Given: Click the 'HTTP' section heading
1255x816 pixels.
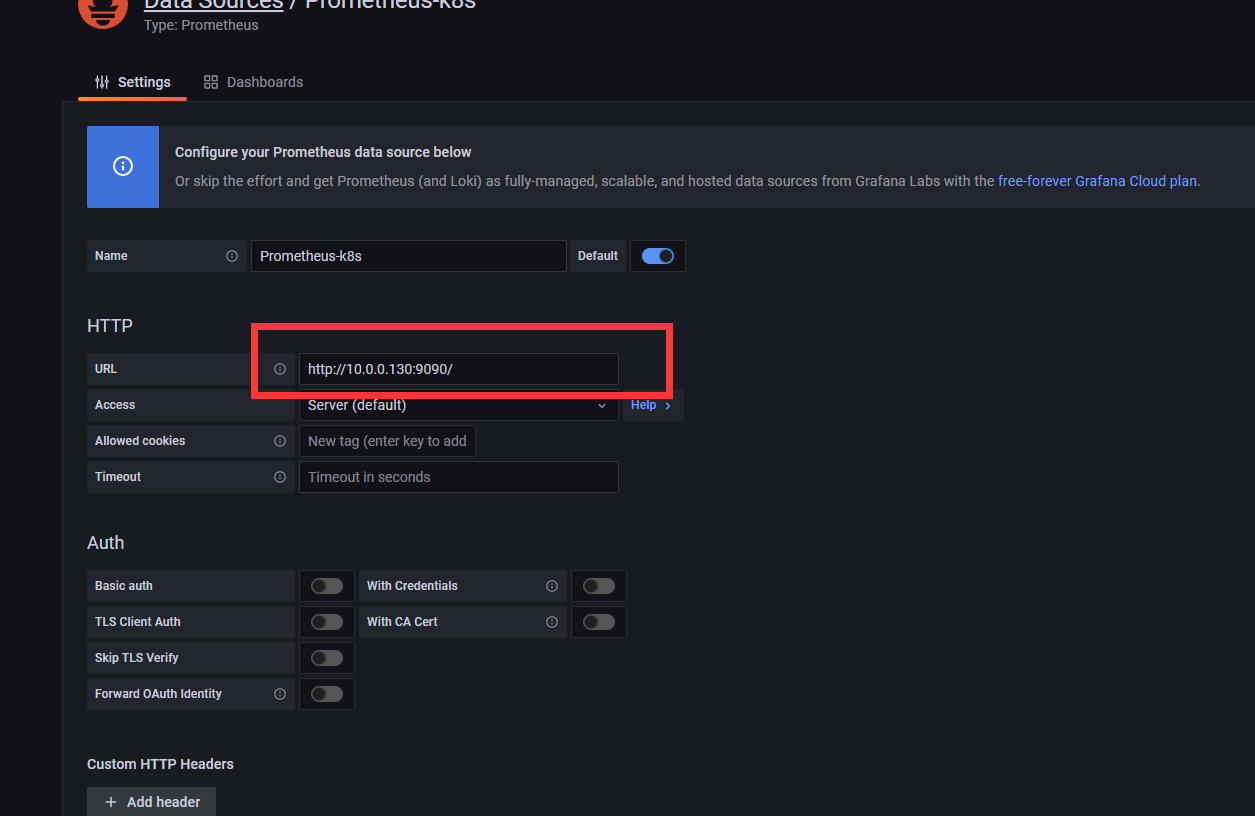Looking at the screenshot, I should click(x=110, y=326).
